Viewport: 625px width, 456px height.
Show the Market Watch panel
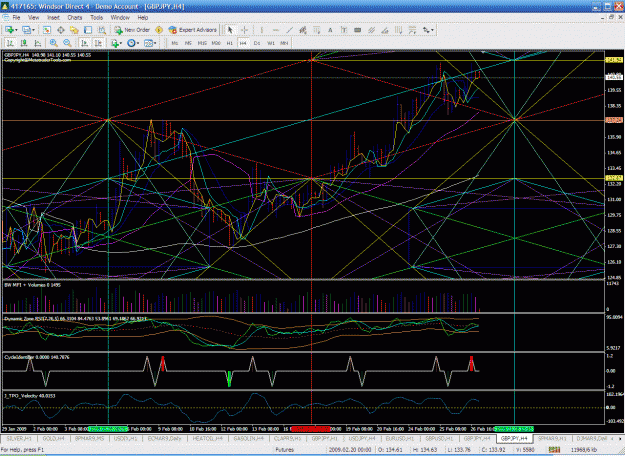[47, 30]
